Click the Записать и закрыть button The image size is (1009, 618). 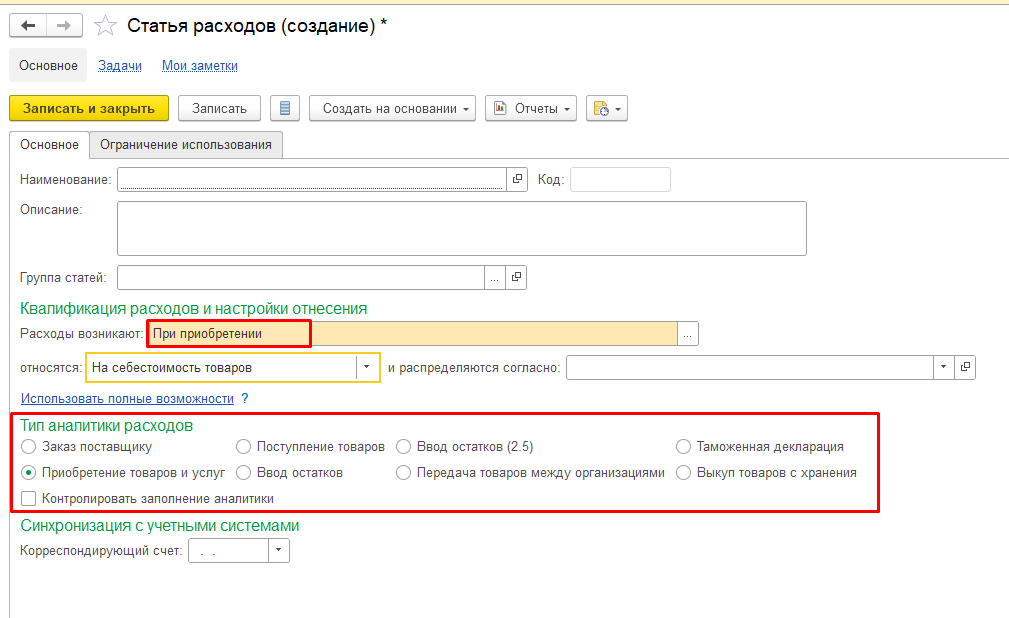89,108
